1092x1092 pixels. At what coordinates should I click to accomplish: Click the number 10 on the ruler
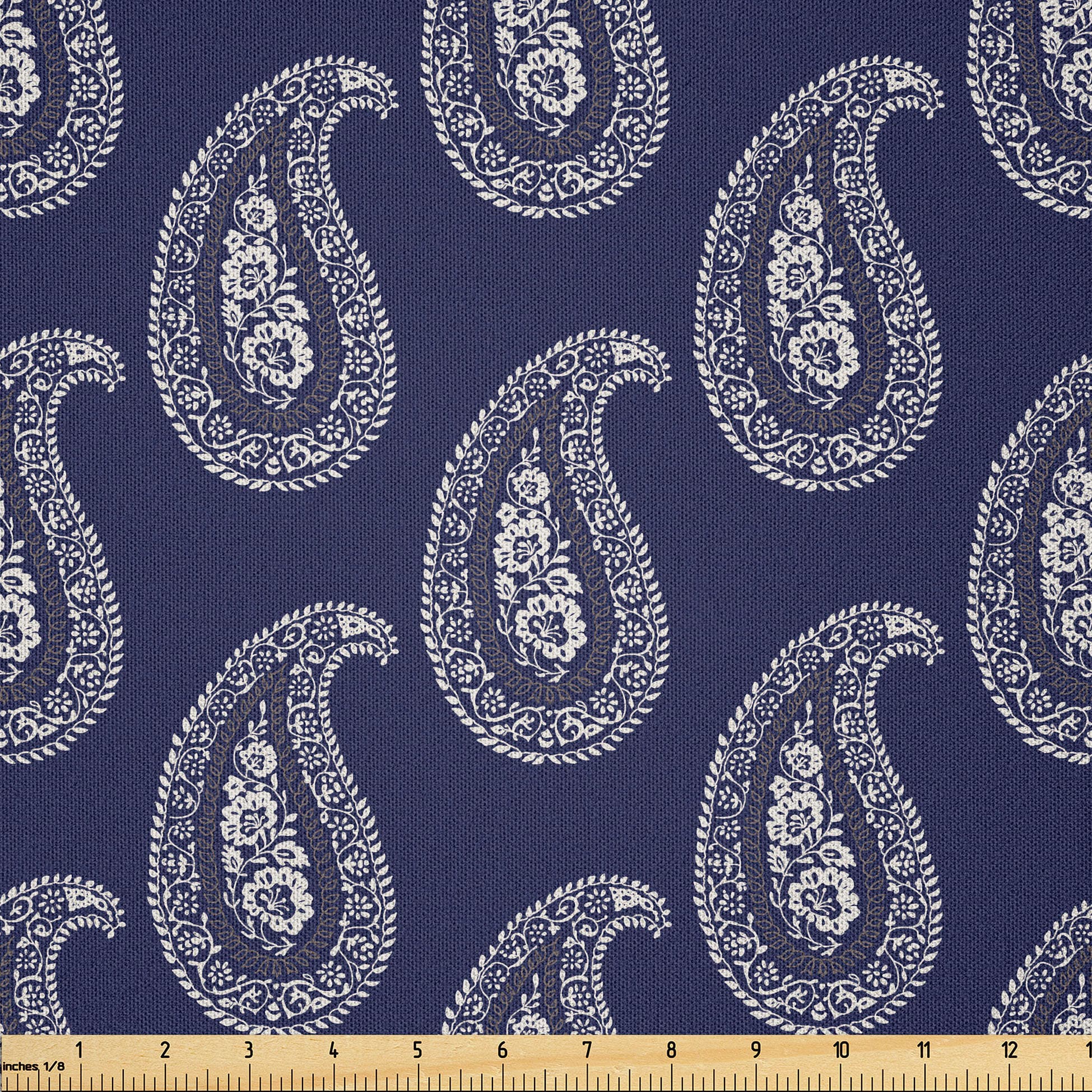841,1050
